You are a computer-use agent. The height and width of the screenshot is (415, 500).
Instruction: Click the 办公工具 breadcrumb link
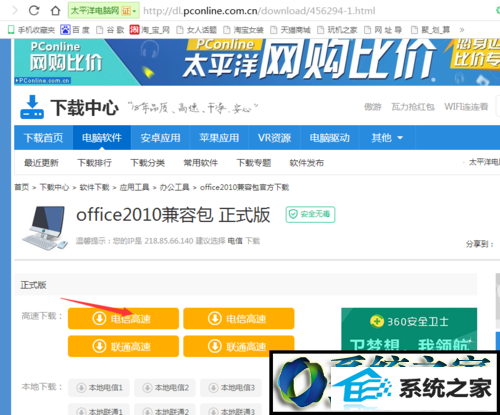(x=174, y=187)
